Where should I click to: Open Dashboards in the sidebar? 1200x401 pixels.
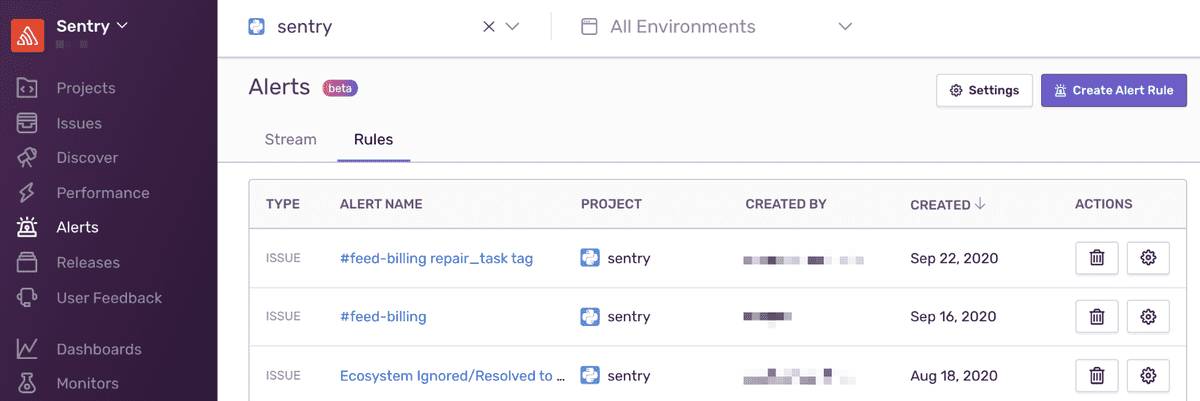click(x=99, y=349)
